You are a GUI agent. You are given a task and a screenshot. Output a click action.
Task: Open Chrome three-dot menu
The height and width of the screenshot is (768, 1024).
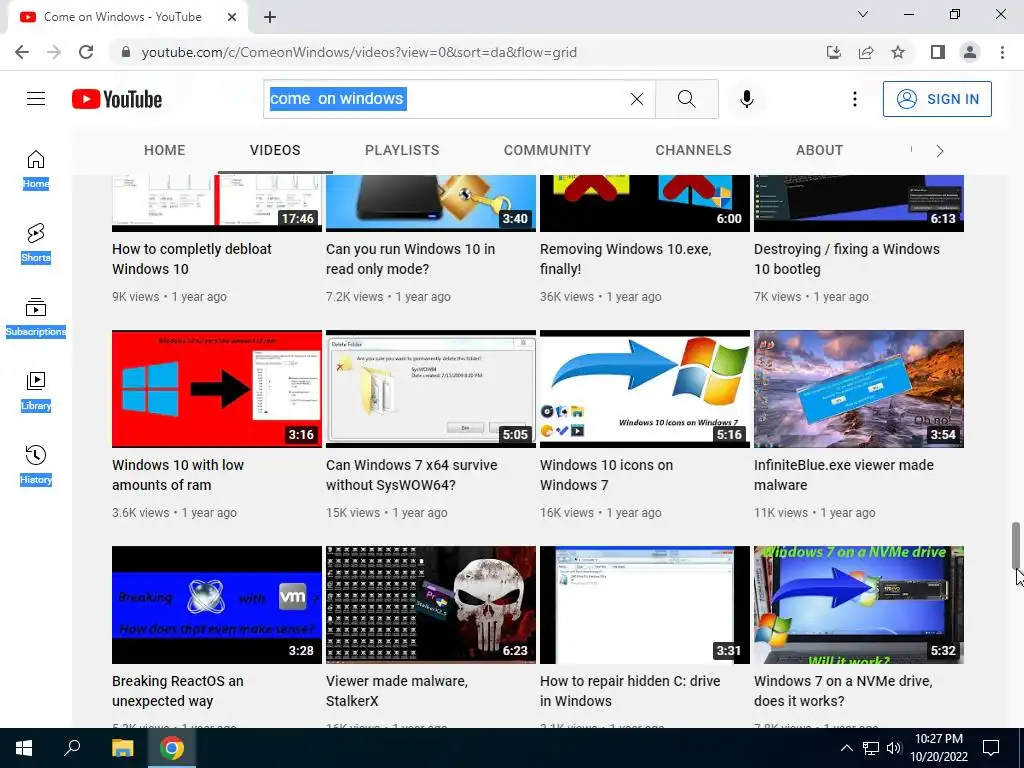[1002, 52]
